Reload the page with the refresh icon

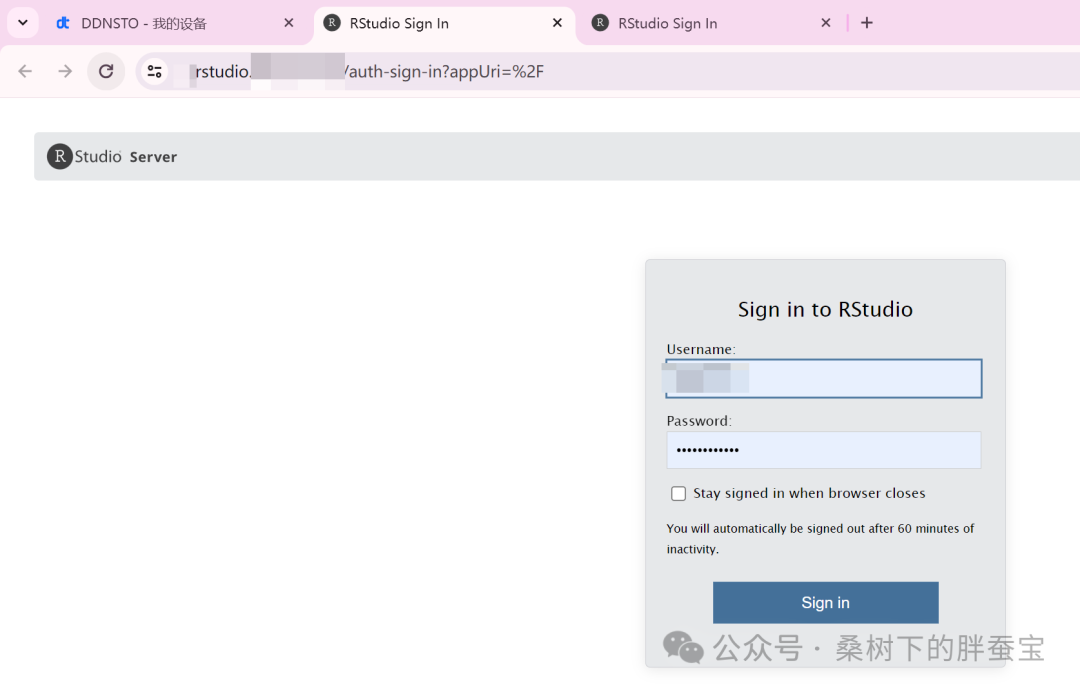106,71
